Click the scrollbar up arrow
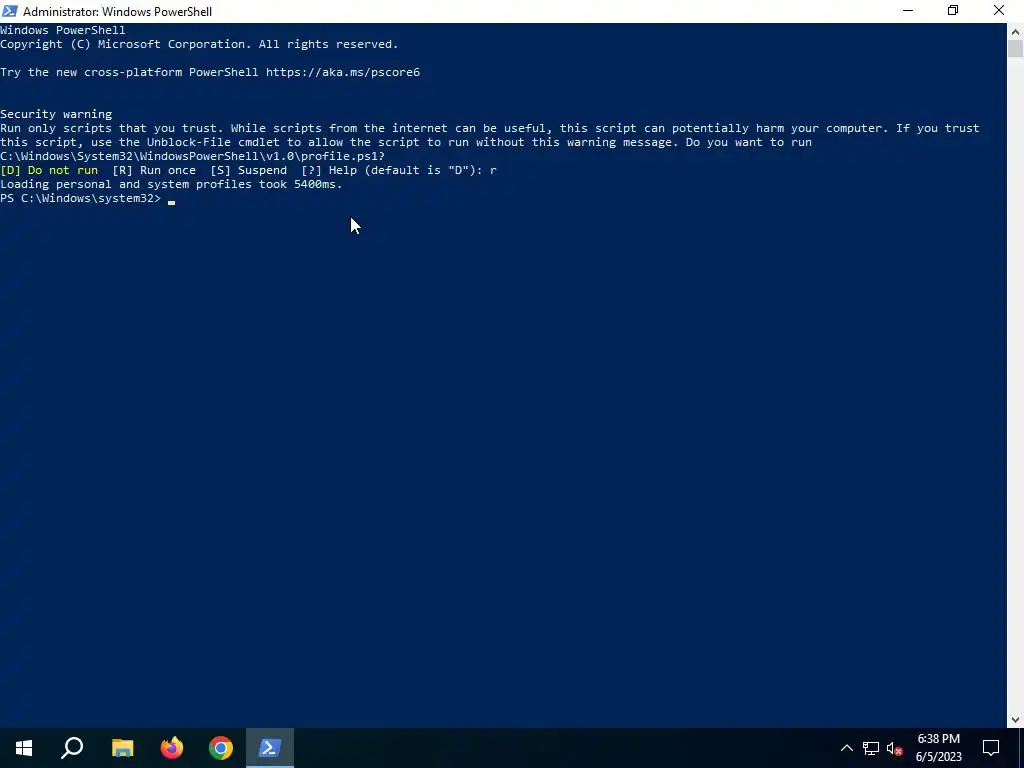 (x=1015, y=31)
